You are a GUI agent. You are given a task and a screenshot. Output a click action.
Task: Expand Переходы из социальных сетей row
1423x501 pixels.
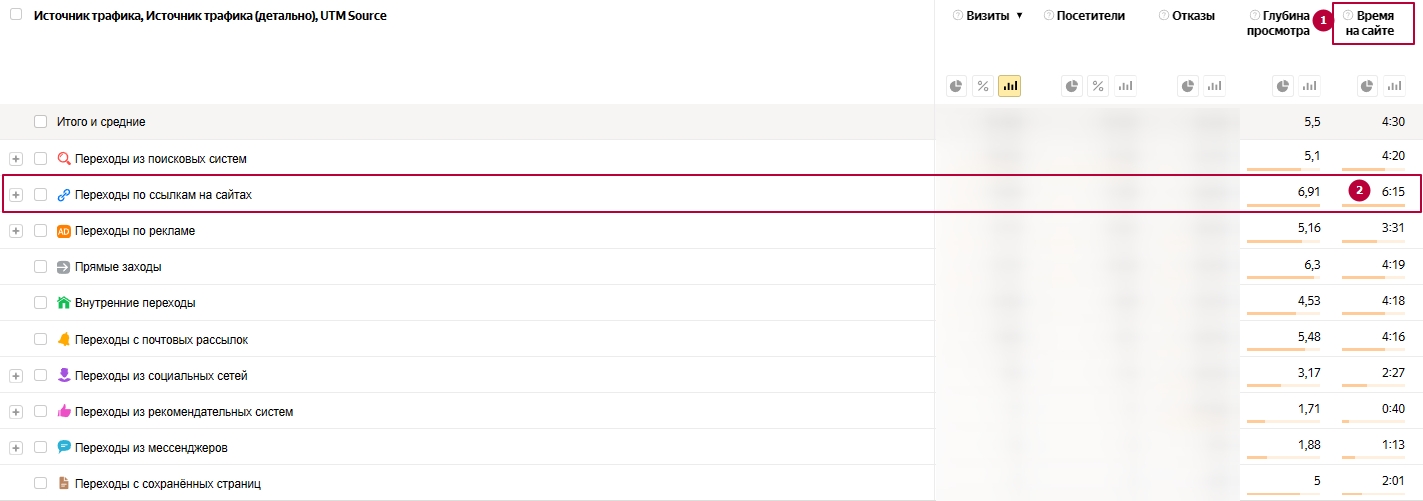coord(16,376)
